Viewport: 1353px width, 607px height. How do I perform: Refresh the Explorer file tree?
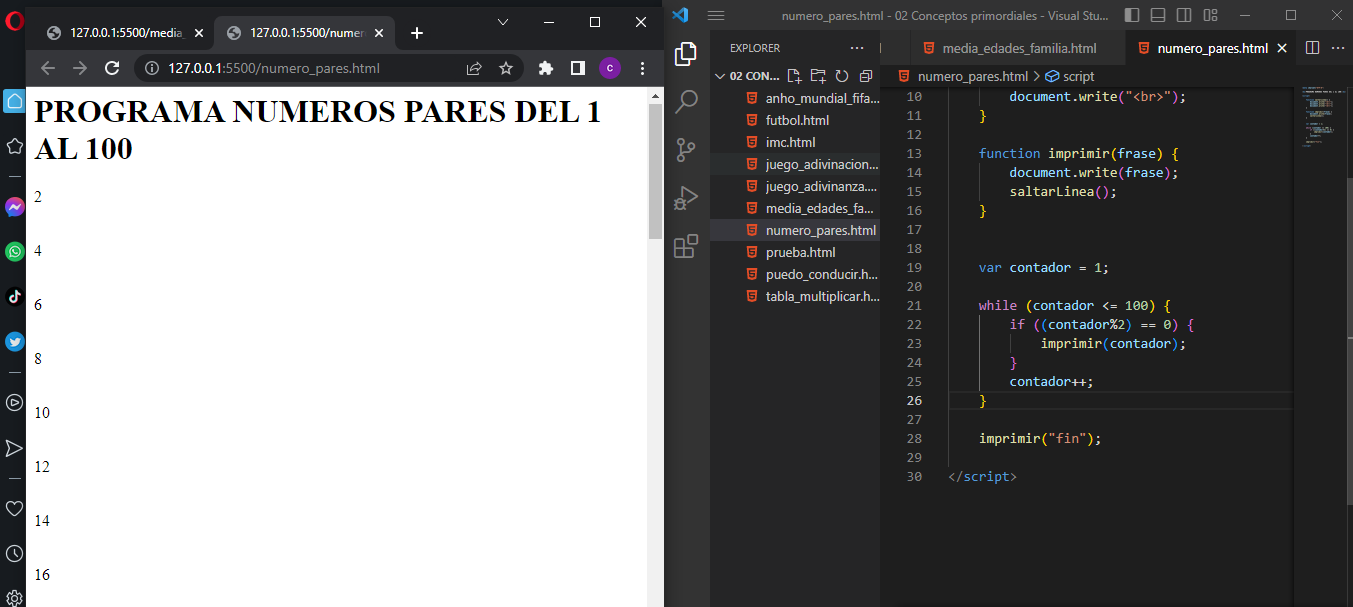coord(842,76)
